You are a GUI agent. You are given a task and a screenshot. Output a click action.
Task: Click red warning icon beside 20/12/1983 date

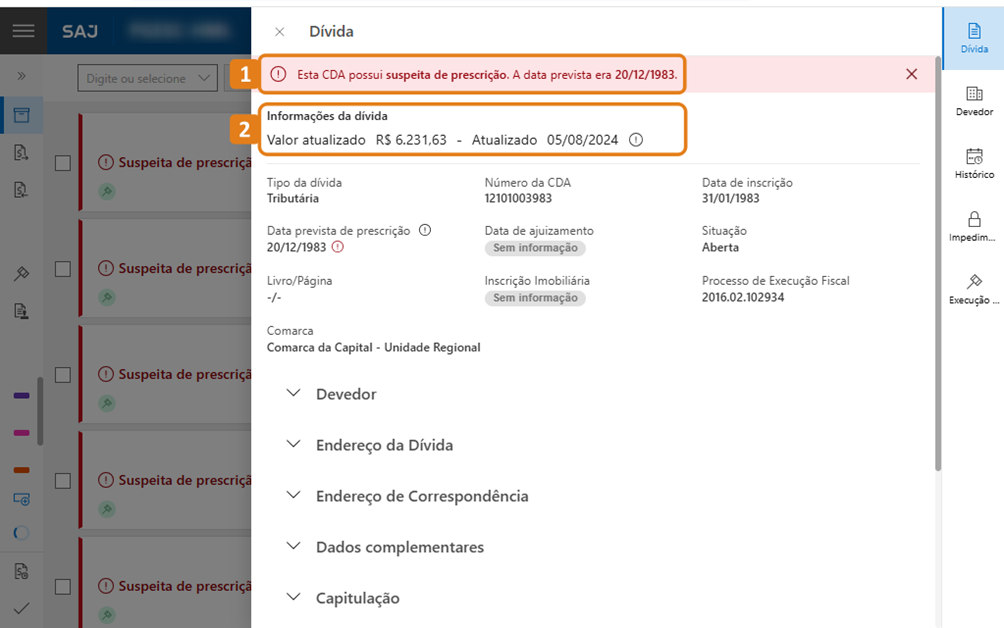coord(337,247)
